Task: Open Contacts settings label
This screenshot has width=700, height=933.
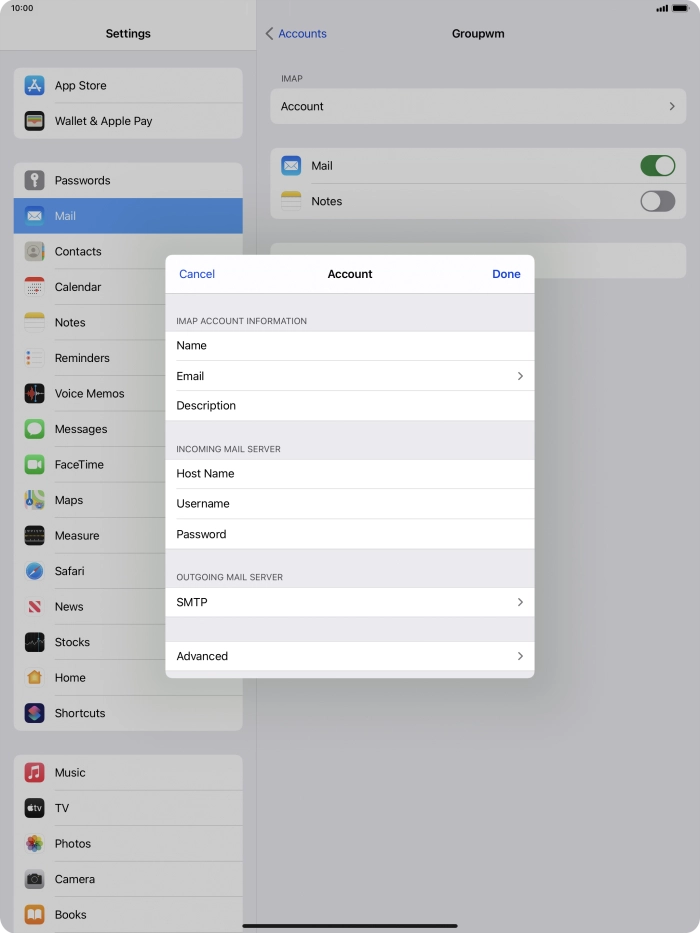Action: coord(78,251)
